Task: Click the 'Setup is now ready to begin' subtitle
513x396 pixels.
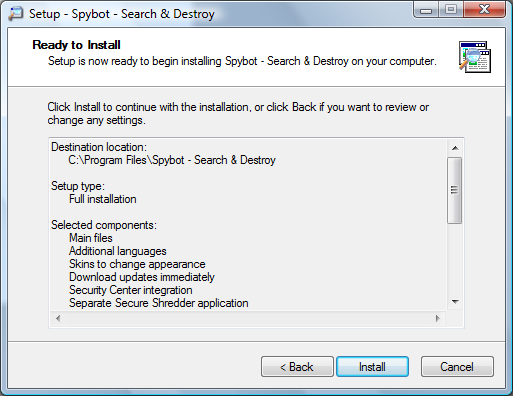Action: (242, 61)
